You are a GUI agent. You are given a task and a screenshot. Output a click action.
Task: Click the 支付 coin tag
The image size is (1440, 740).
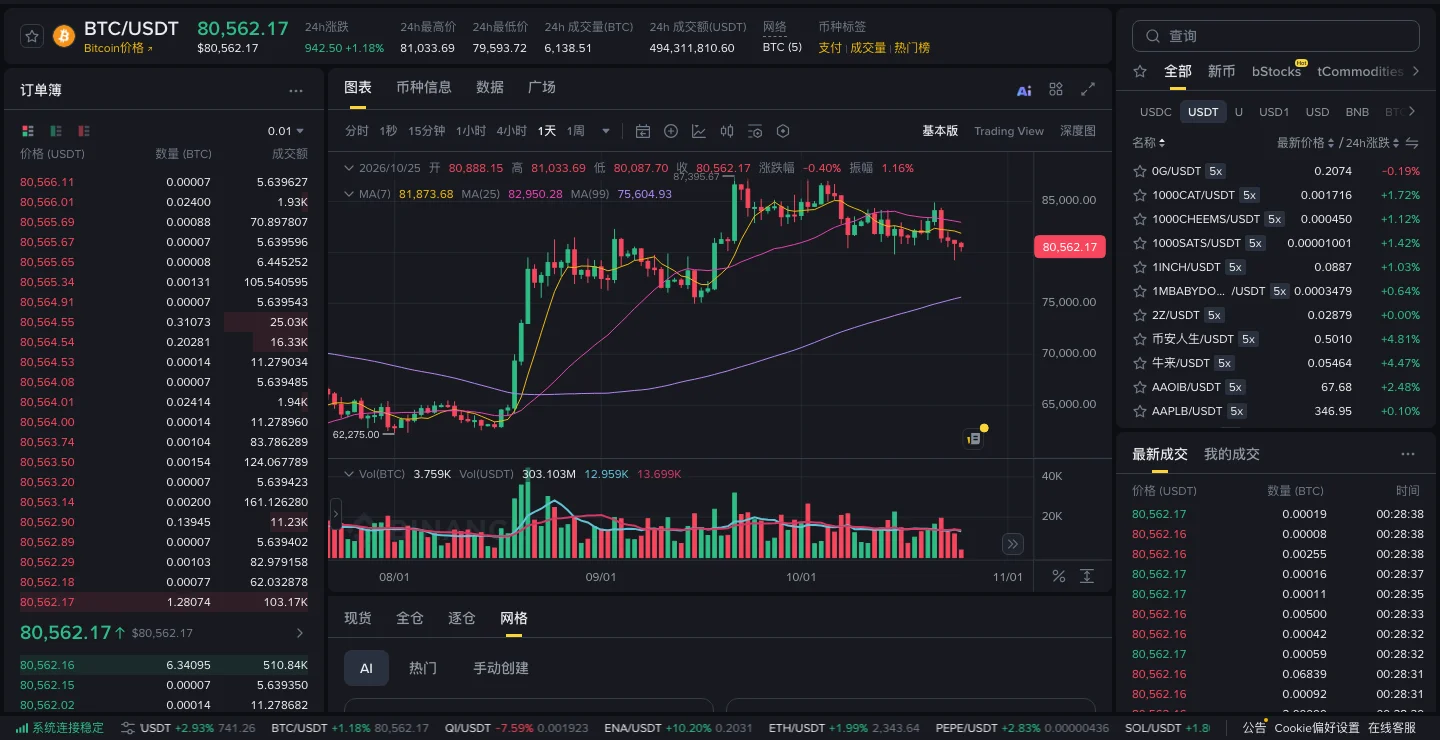(x=830, y=48)
